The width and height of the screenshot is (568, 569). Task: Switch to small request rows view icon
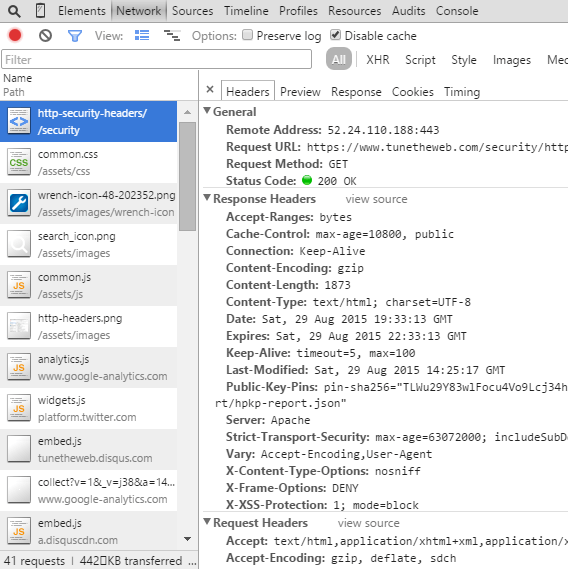[x=172, y=35]
